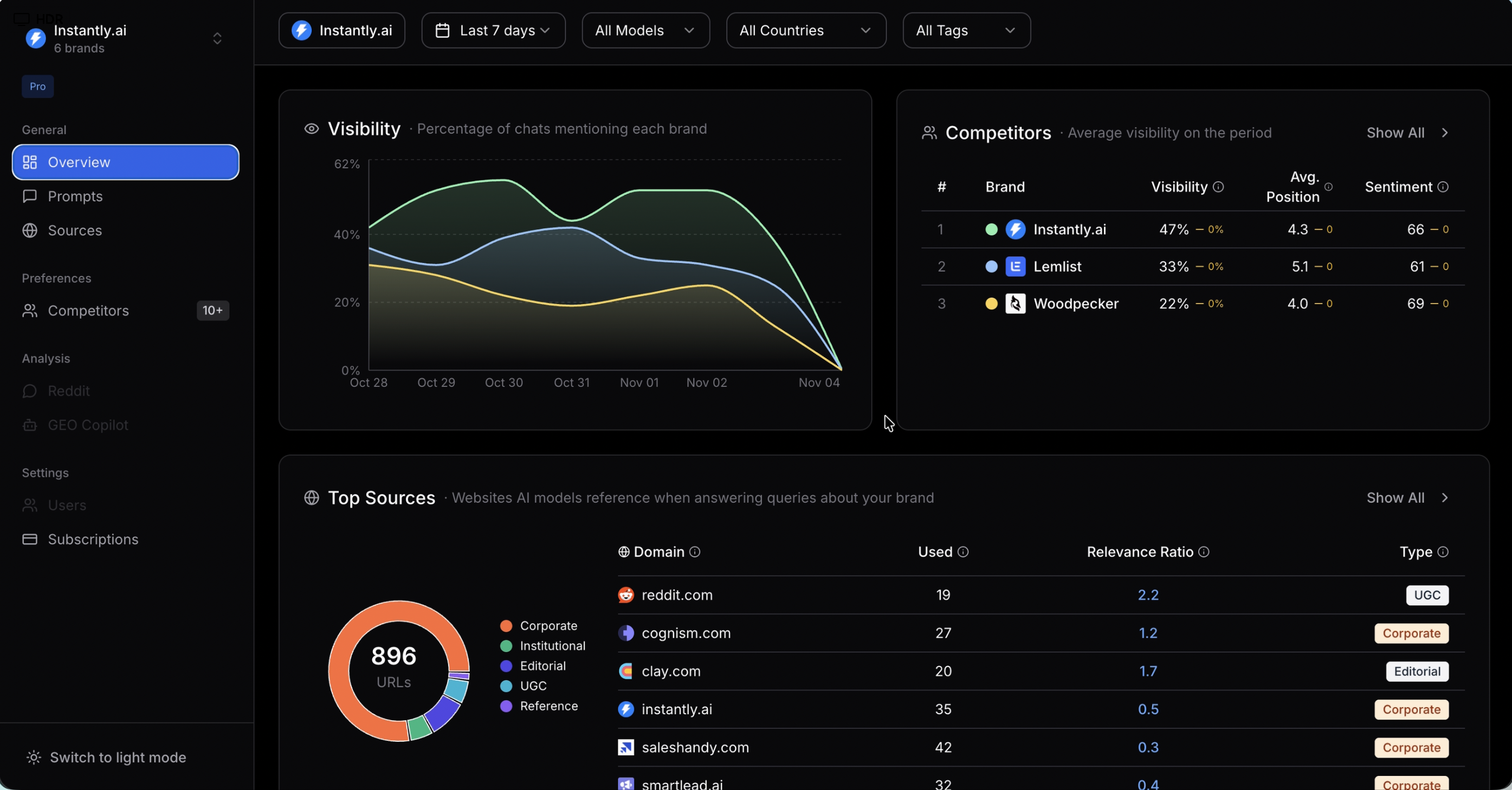Click the Users icon in Settings
This screenshot has width=1512, height=790.
pyautogui.click(x=30, y=506)
